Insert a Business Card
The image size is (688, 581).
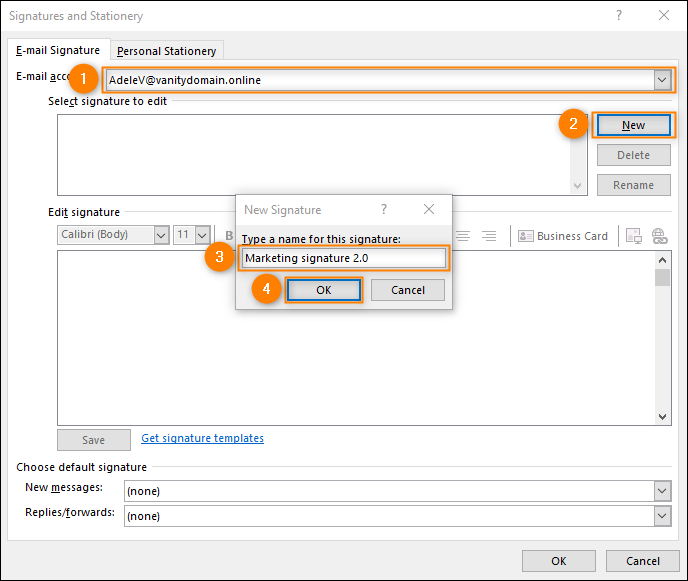[563, 236]
